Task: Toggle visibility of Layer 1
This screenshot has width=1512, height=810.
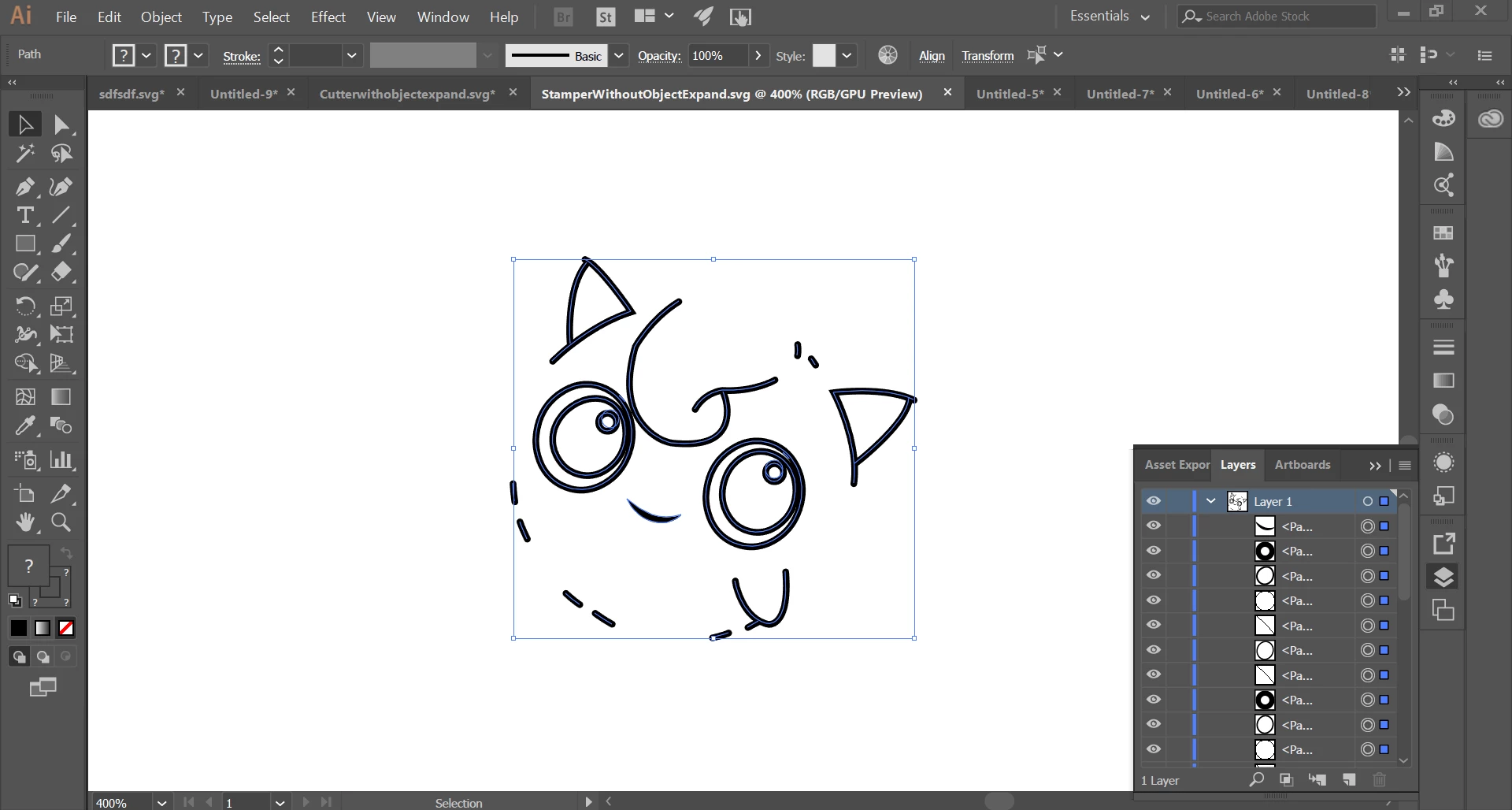Action: point(1154,501)
